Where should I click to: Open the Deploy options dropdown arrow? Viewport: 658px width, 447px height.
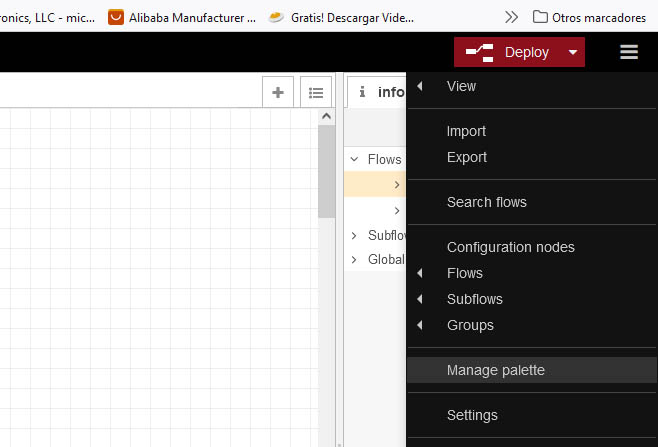573,52
